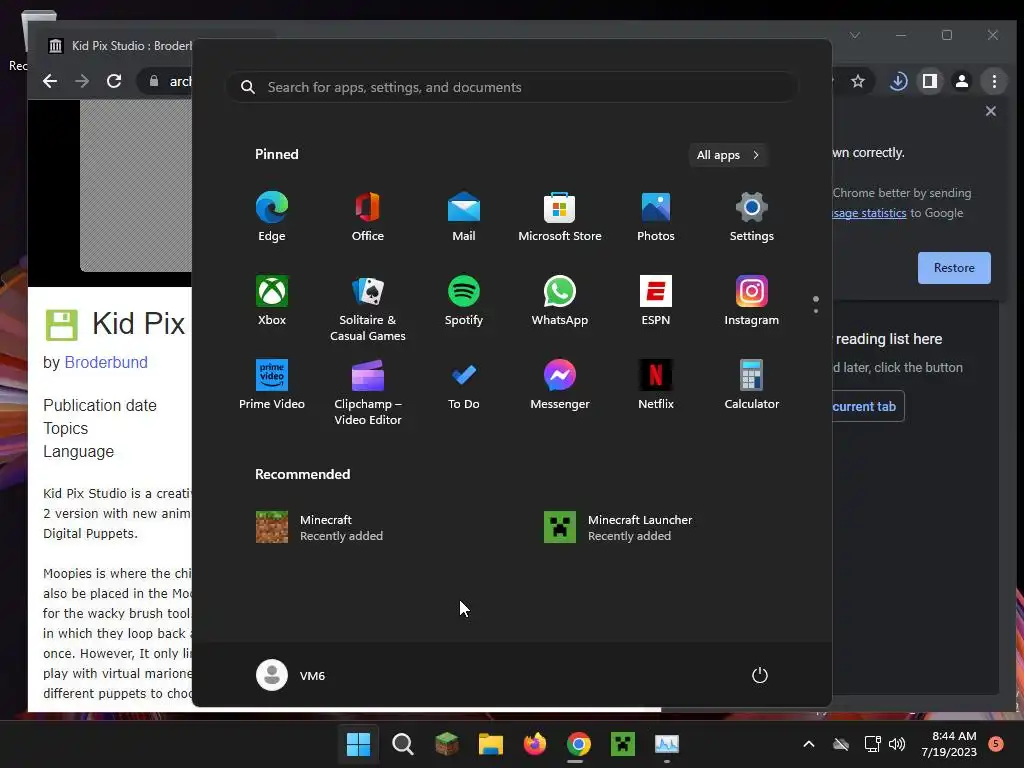Viewport: 1024px width, 768px height.
Task: Switch to Chrome on the taskbar
Action: 579,744
